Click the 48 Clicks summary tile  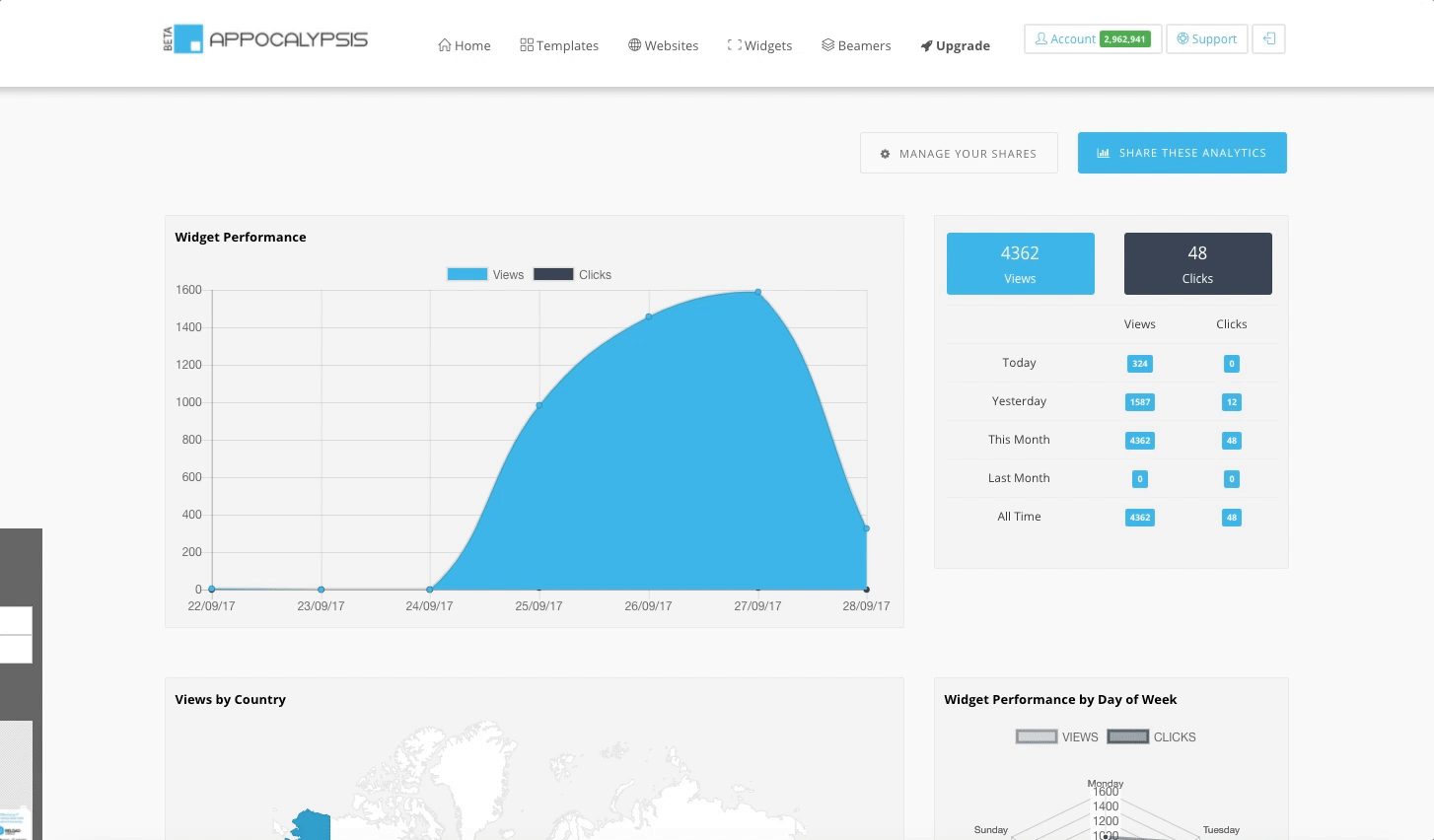pos(1197,263)
